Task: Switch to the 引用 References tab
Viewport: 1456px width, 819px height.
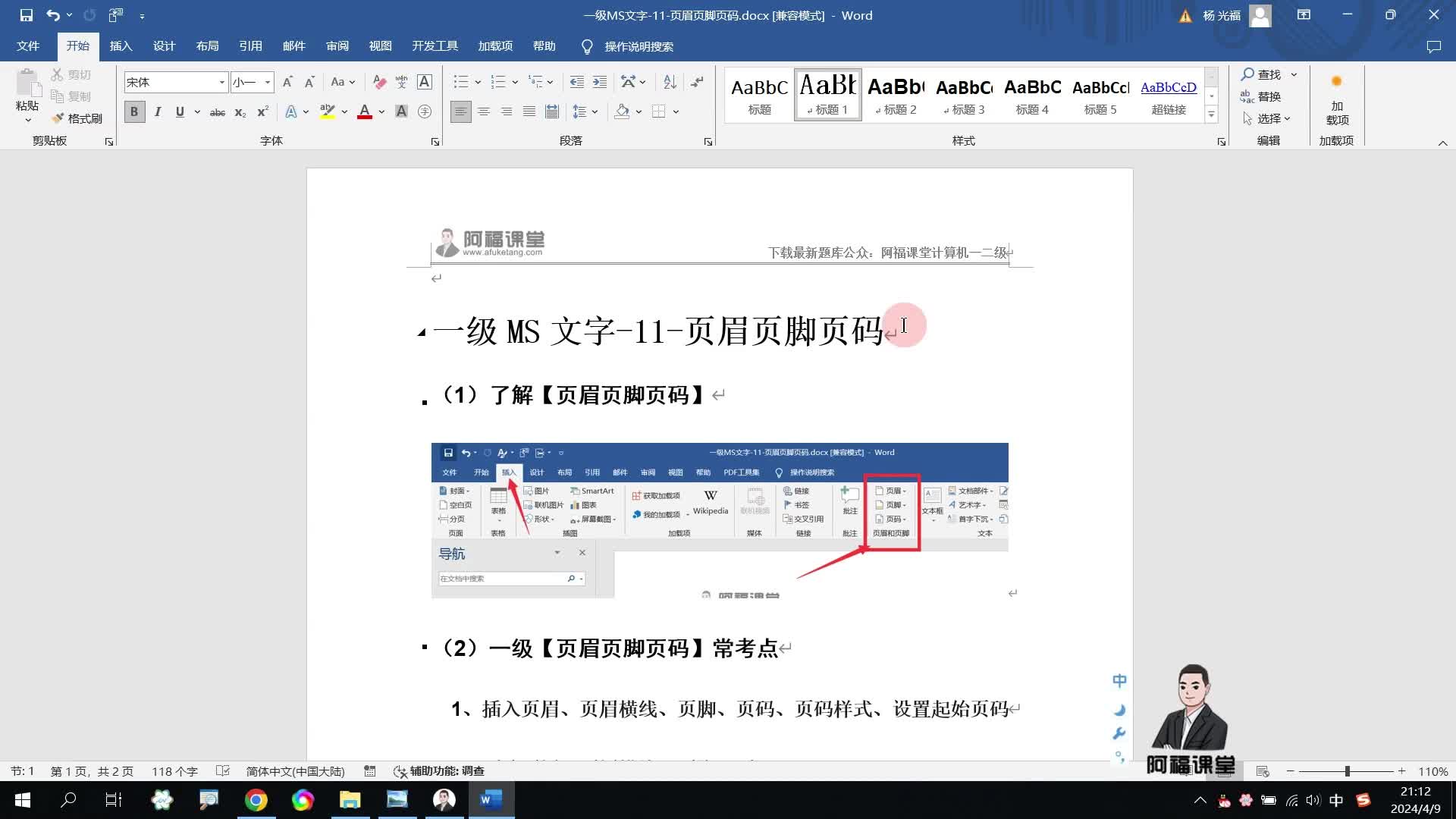Action: [x=250, y=46]
